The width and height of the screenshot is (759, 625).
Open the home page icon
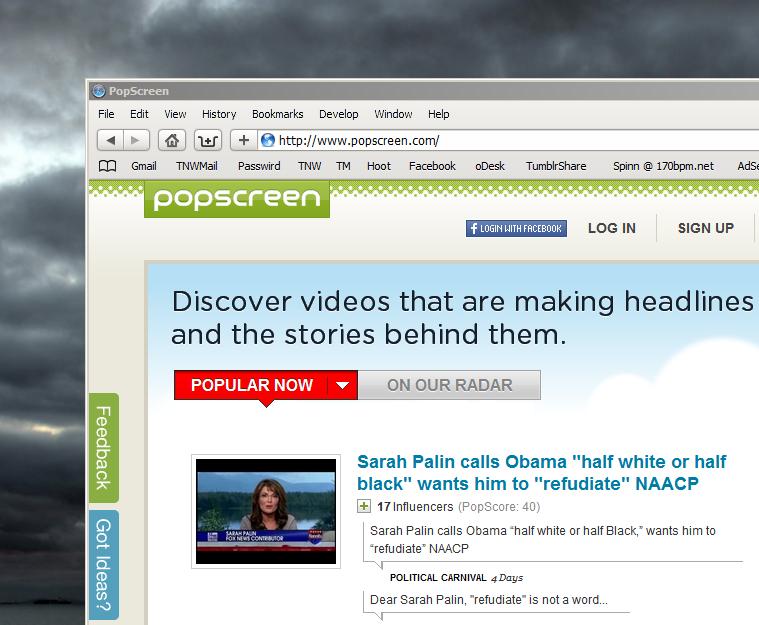pos(172,140)
